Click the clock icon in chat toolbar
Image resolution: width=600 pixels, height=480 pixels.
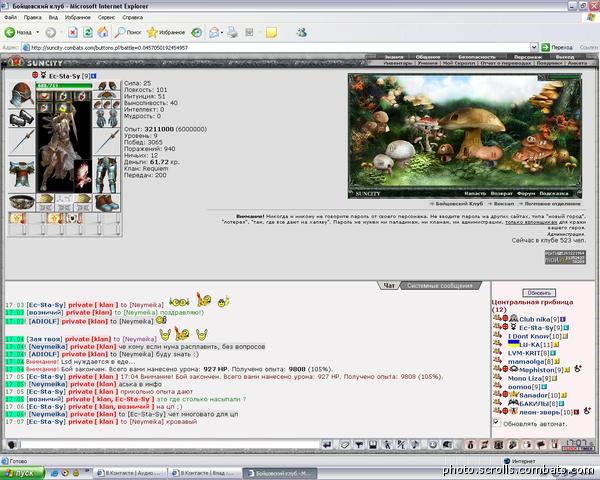(x=433, y=445)
